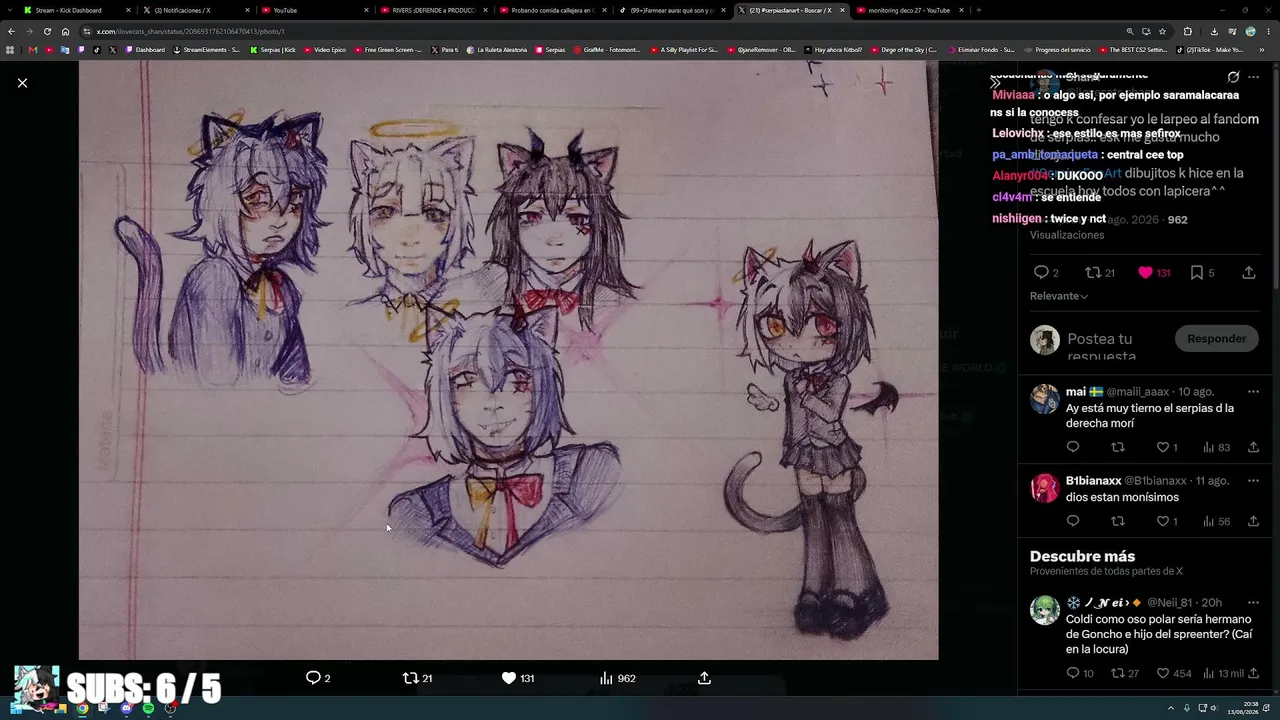Switch to 'Probando comida callejera' tab
This screenshot has height=720, width=1280.
[x=552, y=10]
